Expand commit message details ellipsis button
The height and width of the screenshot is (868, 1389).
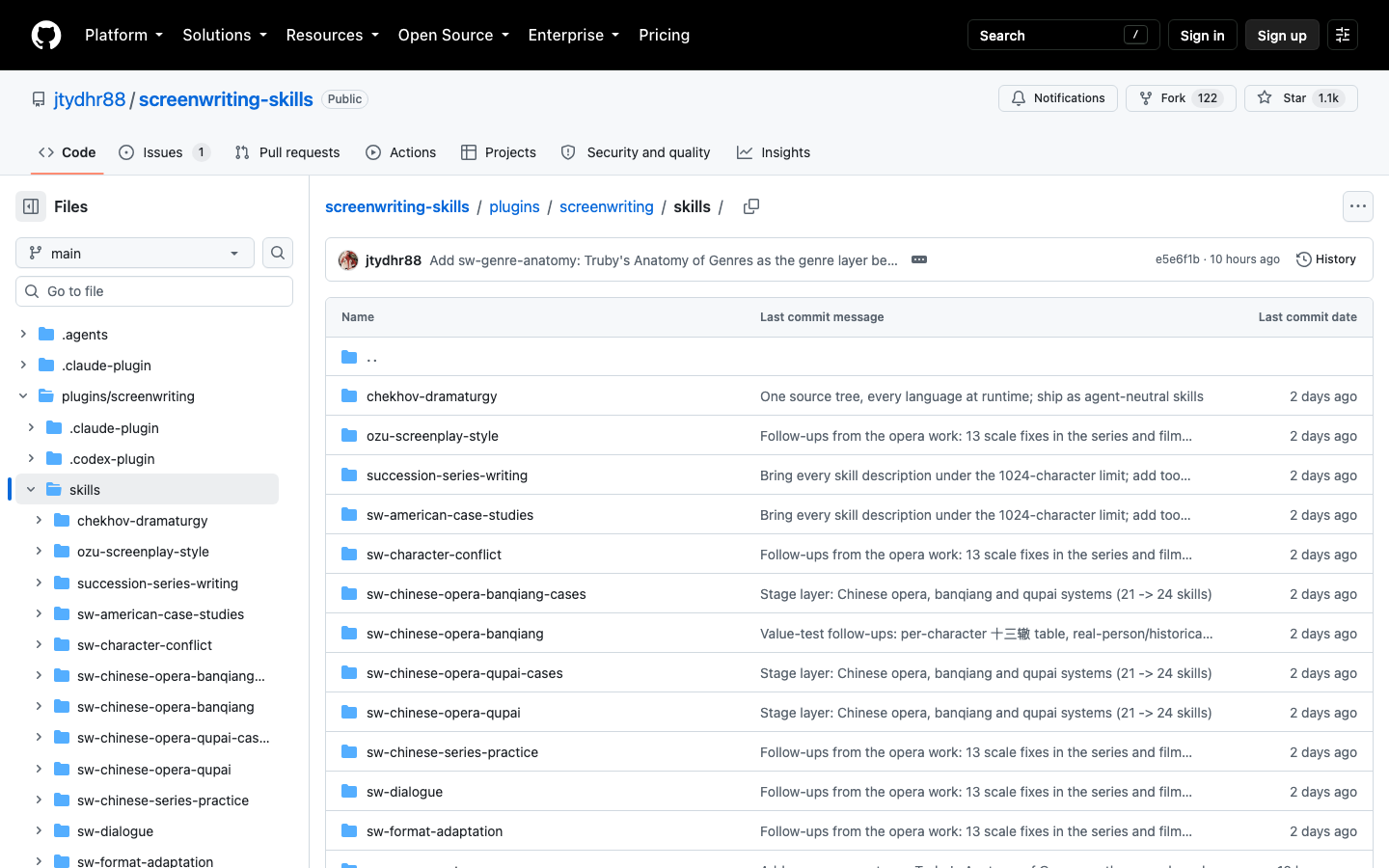[x=919, y=259]
